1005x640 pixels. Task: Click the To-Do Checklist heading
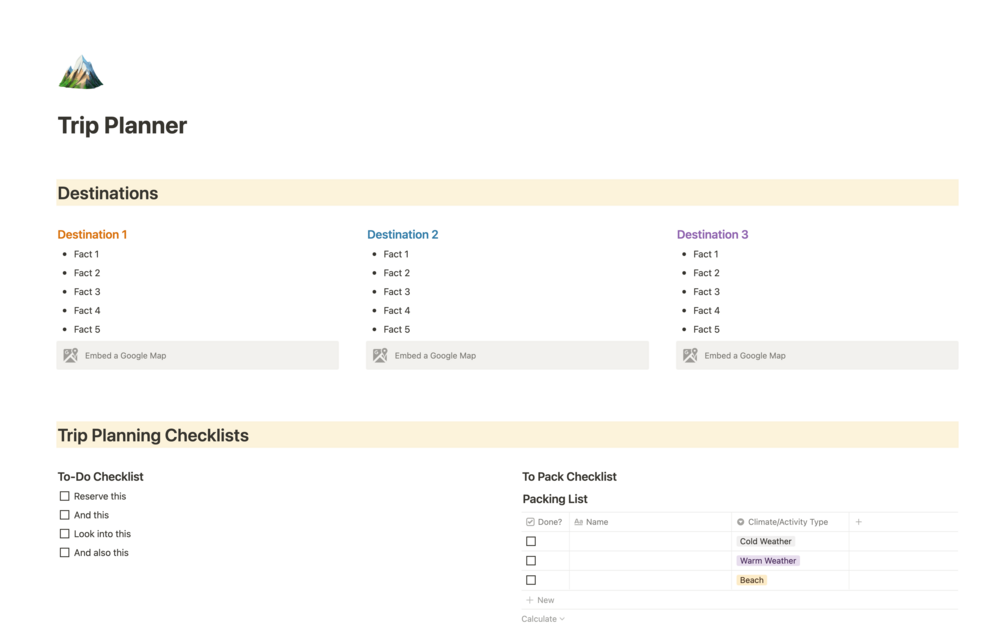click(101, 477)
